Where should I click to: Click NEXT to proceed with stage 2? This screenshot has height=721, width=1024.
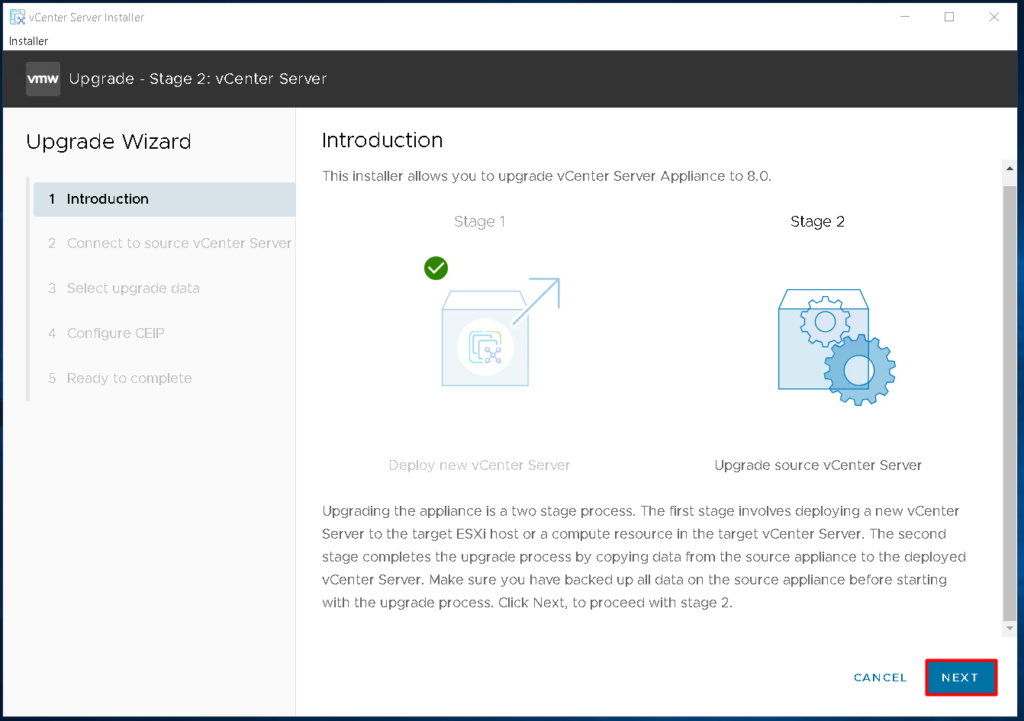960,677
